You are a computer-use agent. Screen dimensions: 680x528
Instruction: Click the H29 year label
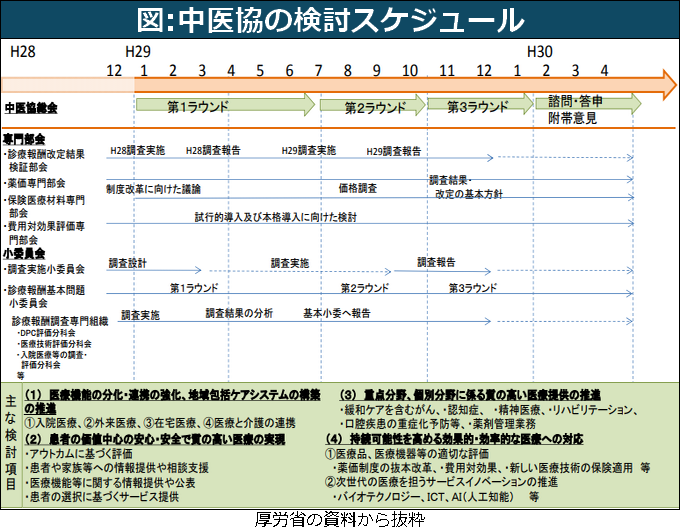point(138,50)
